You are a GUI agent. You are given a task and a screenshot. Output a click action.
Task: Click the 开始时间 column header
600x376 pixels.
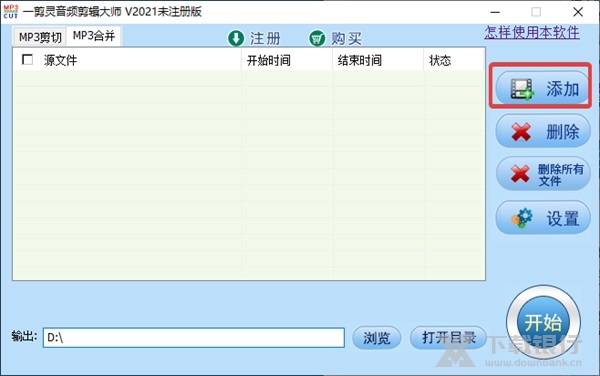pos(287,60)
